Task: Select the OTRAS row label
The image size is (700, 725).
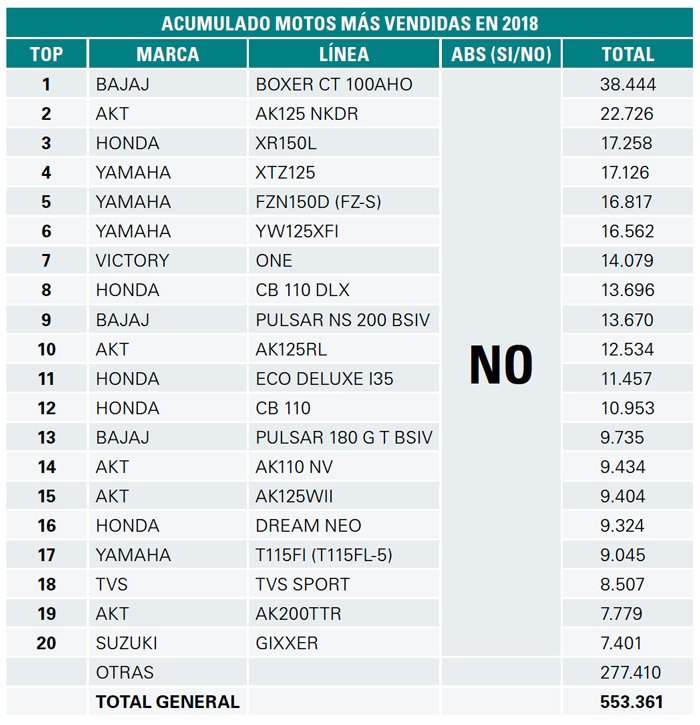Action: (x=125, y=672)
